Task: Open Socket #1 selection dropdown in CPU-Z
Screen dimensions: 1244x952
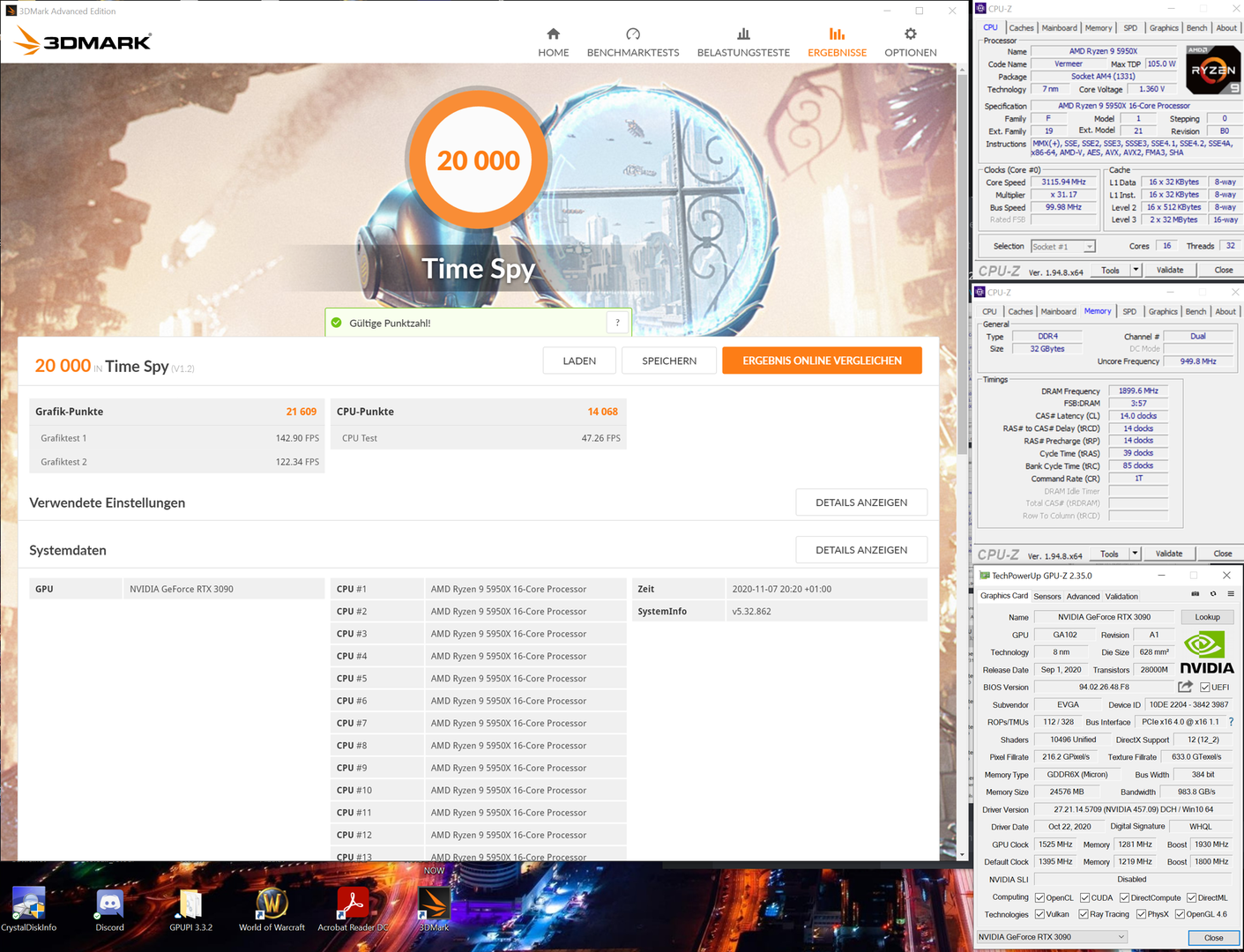Action: pos(1063,247)
